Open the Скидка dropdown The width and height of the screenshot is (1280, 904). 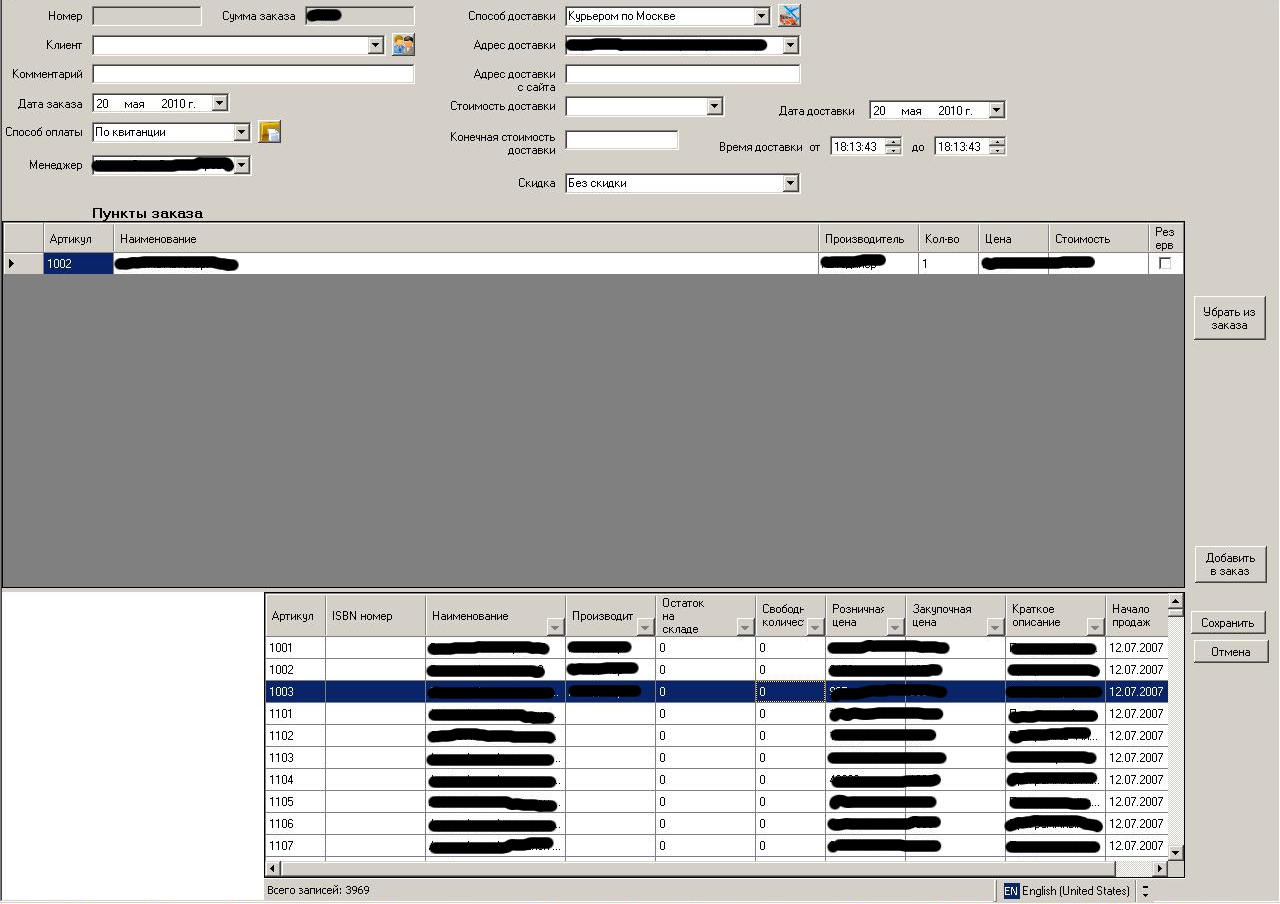(x=790, y=184)
